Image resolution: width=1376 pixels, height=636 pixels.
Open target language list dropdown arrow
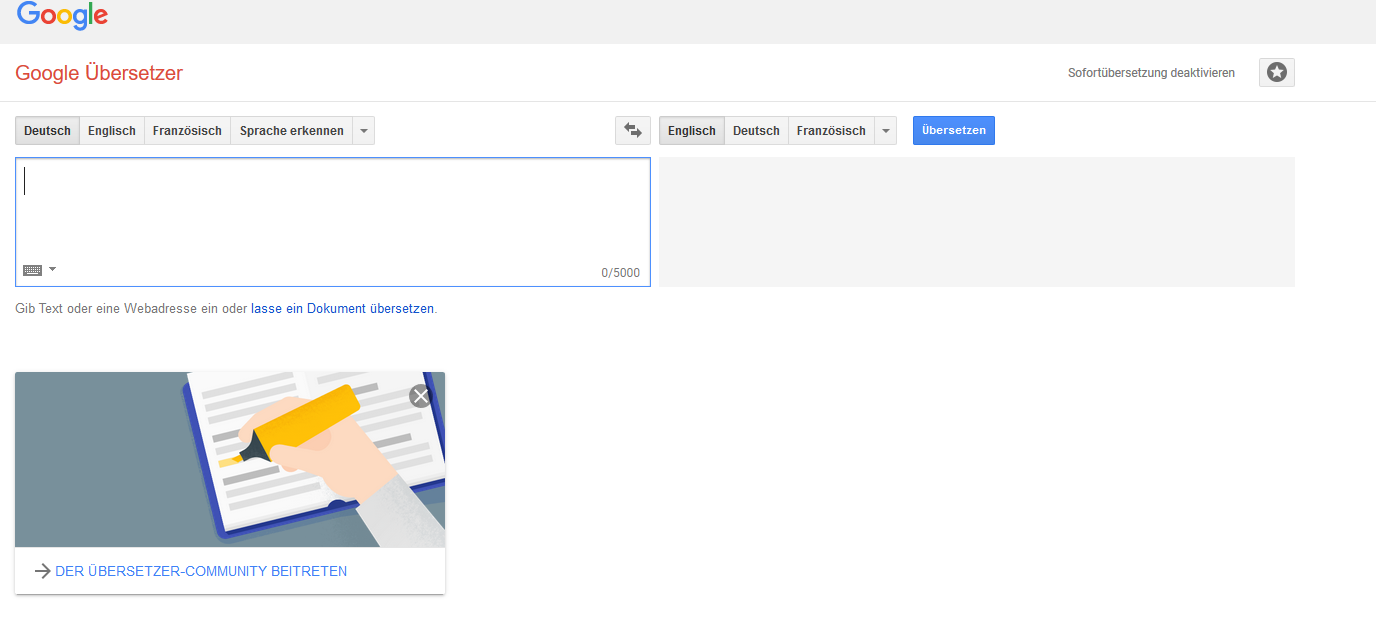pos(886,131)
